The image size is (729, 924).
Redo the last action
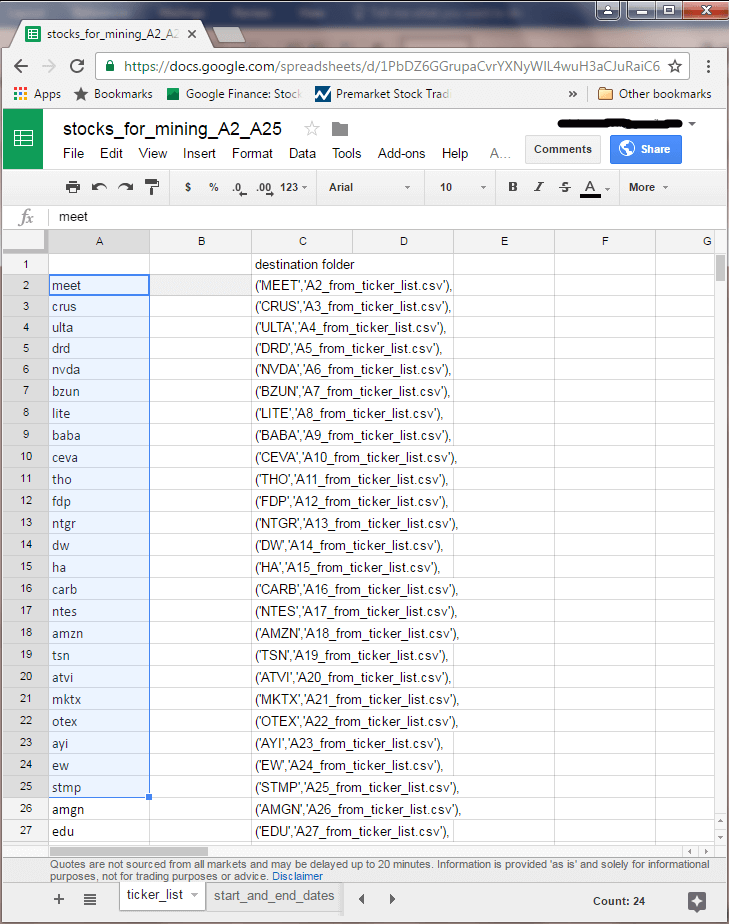coord(125,187)
